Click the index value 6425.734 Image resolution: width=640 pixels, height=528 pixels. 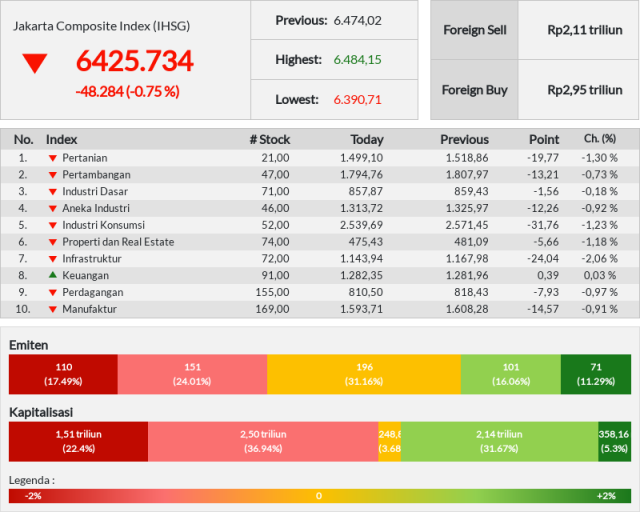coord(134,61)
